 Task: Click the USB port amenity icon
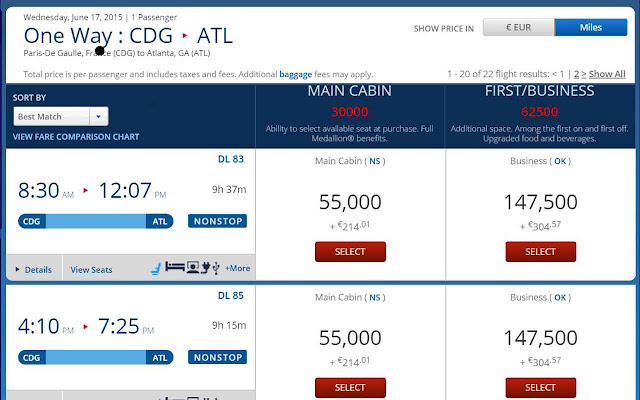[216, 268]
